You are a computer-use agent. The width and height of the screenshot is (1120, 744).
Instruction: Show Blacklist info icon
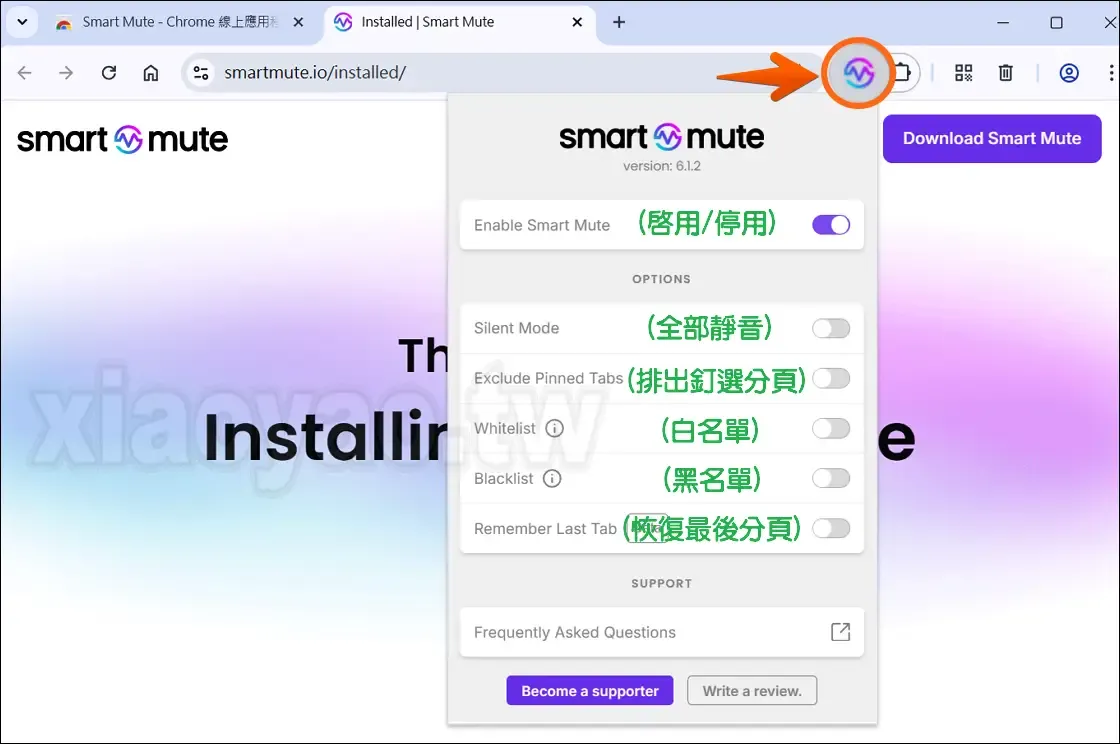(x=552, y=478)
